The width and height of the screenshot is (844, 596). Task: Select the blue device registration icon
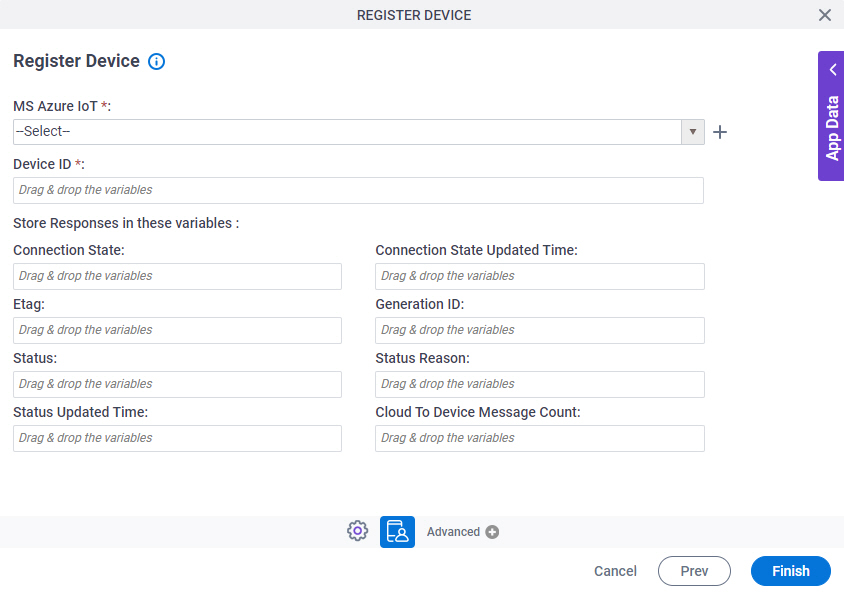coord(396,531)
